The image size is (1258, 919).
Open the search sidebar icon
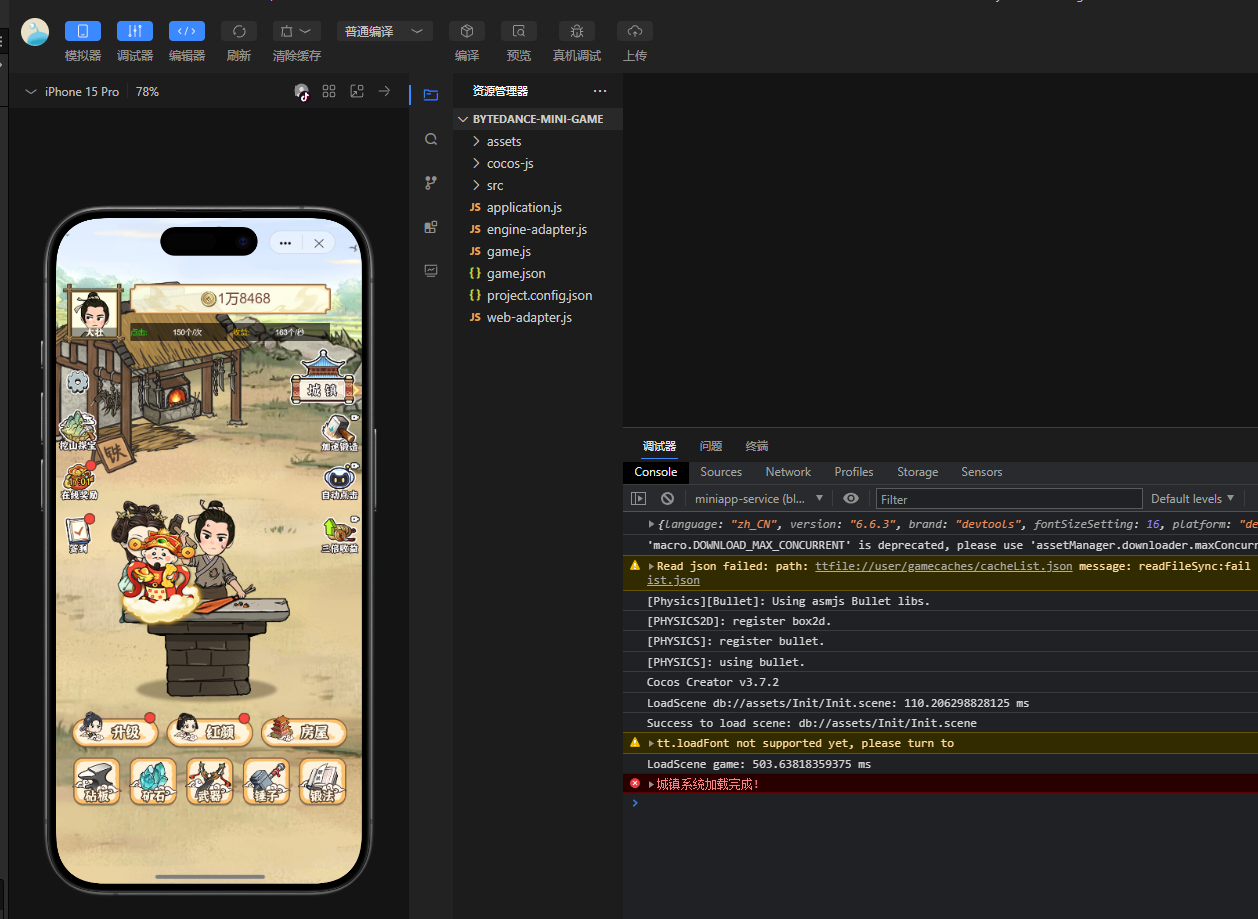coord(431,139)
